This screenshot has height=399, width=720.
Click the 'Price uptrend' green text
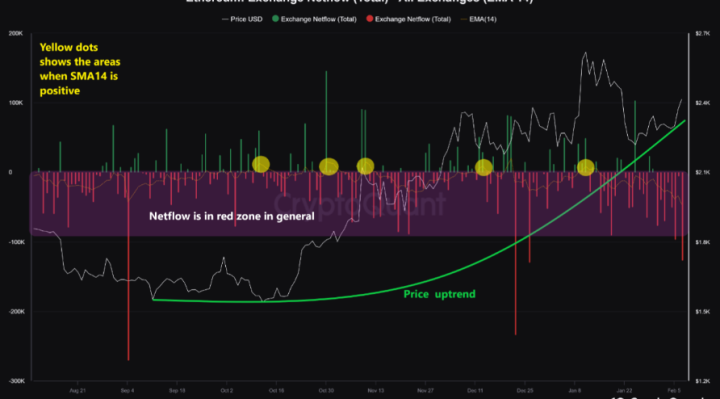point(439,294)
